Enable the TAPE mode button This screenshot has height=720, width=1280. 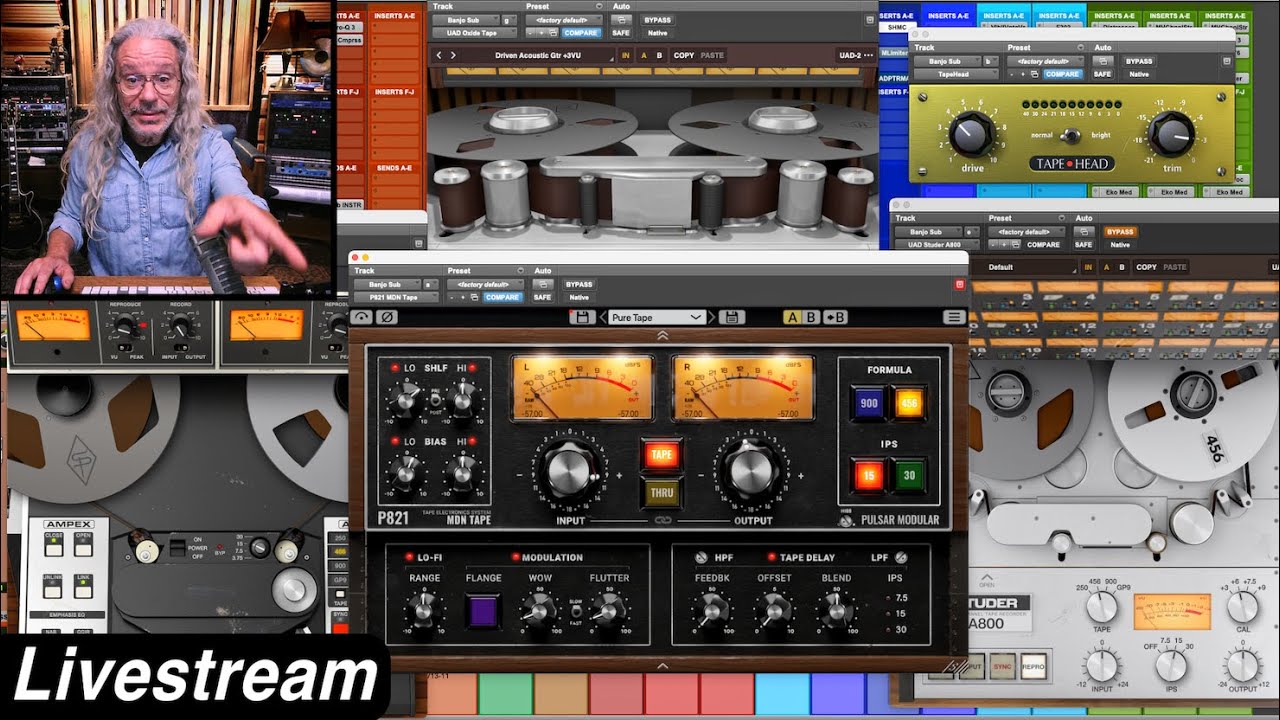point(661,455)
